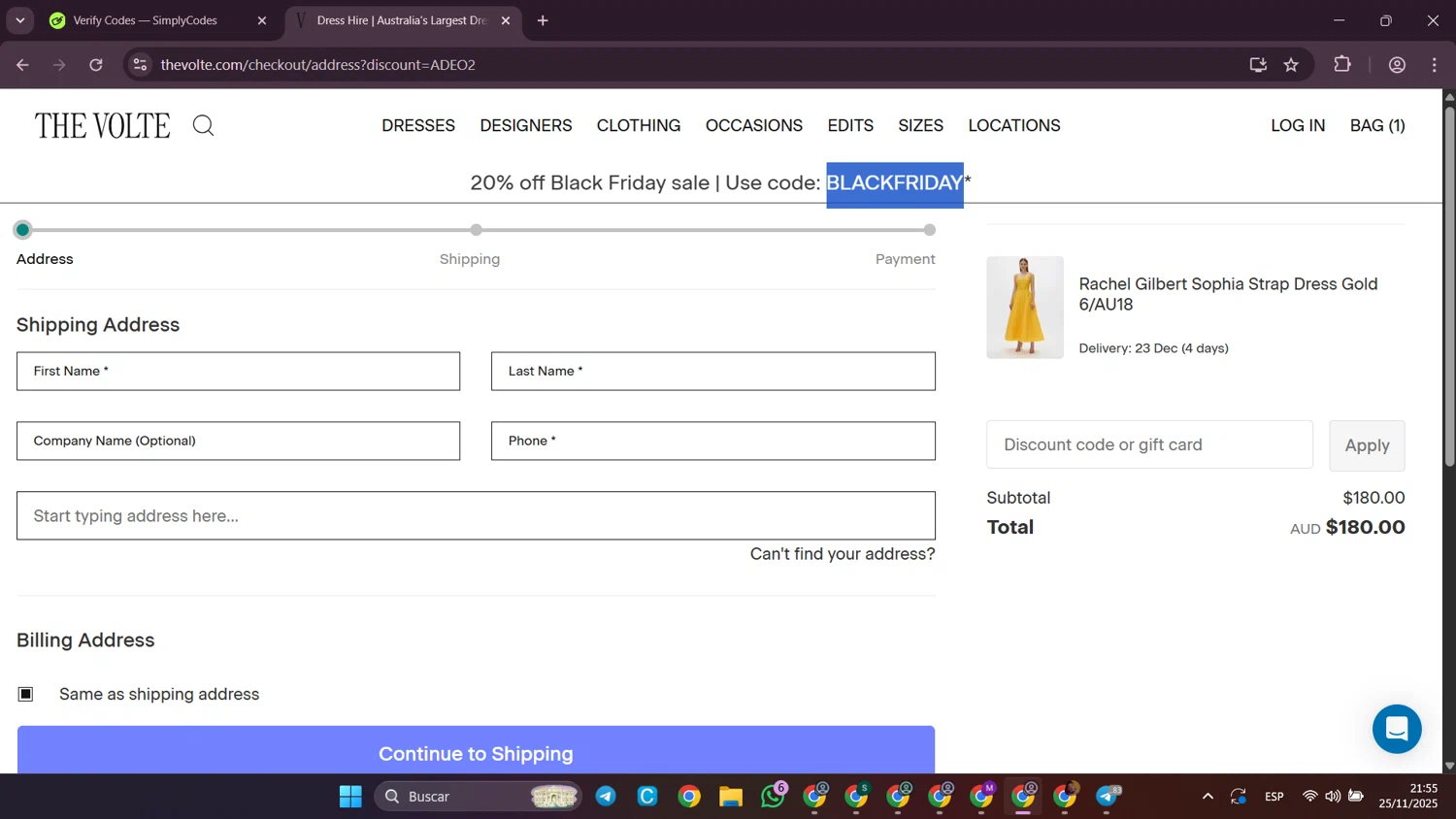Bookmark this page with the star icon
Viewport: 1456px width, 819px height.
tap(1291, 65)
